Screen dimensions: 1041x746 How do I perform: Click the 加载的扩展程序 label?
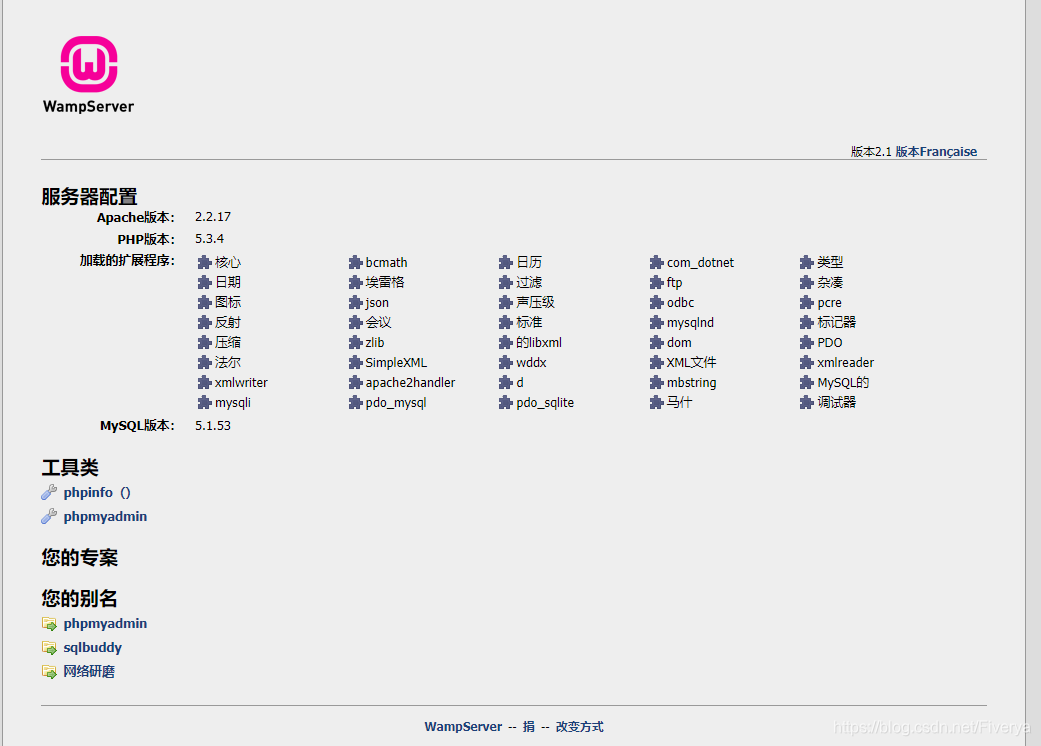[127, 260]
